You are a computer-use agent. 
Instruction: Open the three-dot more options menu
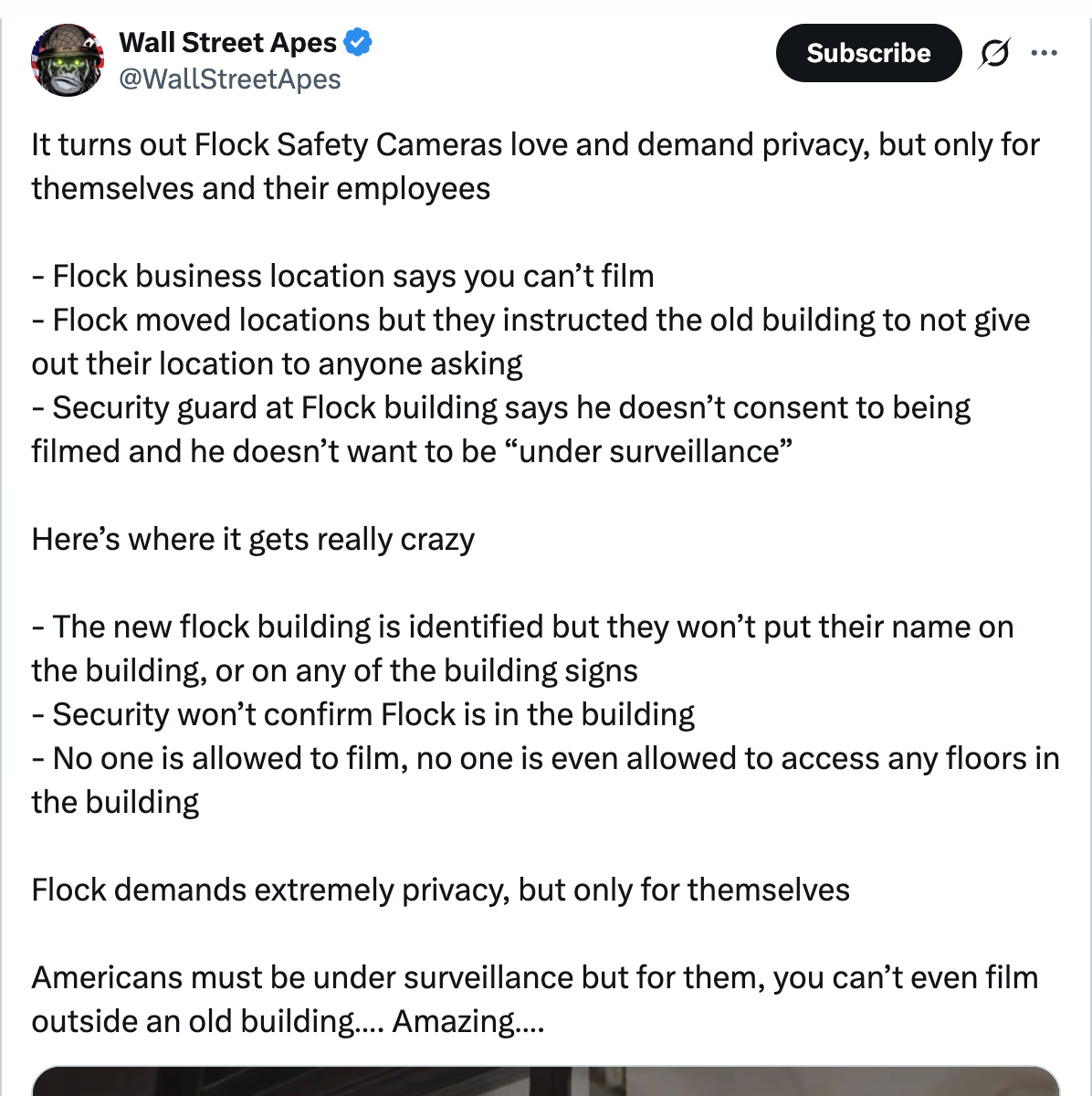pos(1044,53)
